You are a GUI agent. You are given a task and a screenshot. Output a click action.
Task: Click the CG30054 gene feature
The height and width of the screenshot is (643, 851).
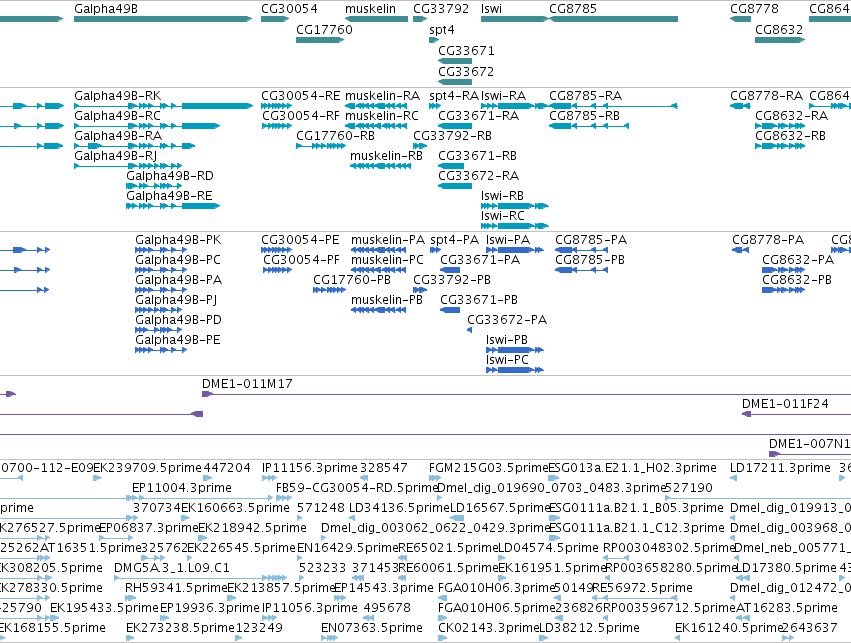(x=275, y=19)
